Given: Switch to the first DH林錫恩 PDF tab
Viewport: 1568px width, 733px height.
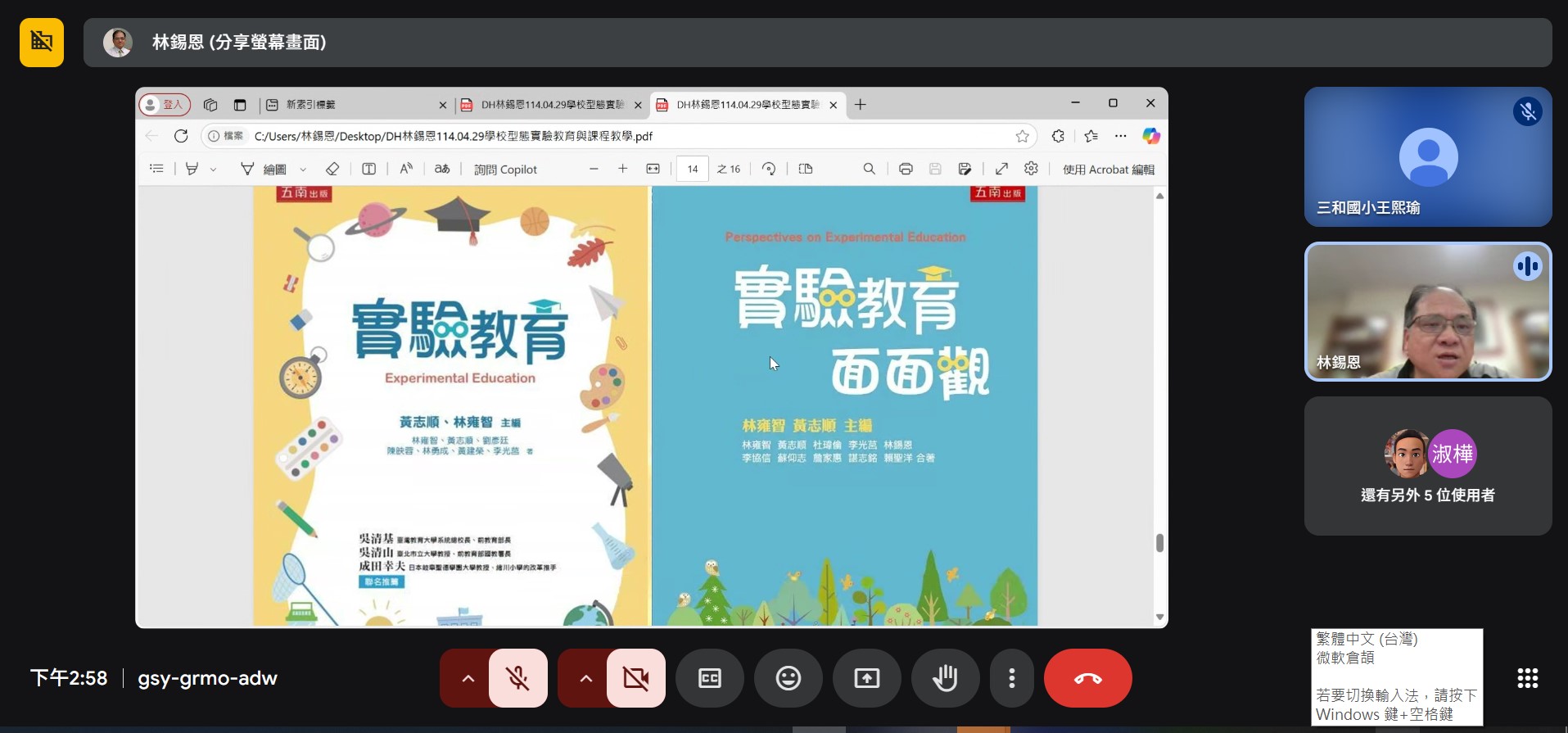Looking at the screenshot, I should pos(550,105).
